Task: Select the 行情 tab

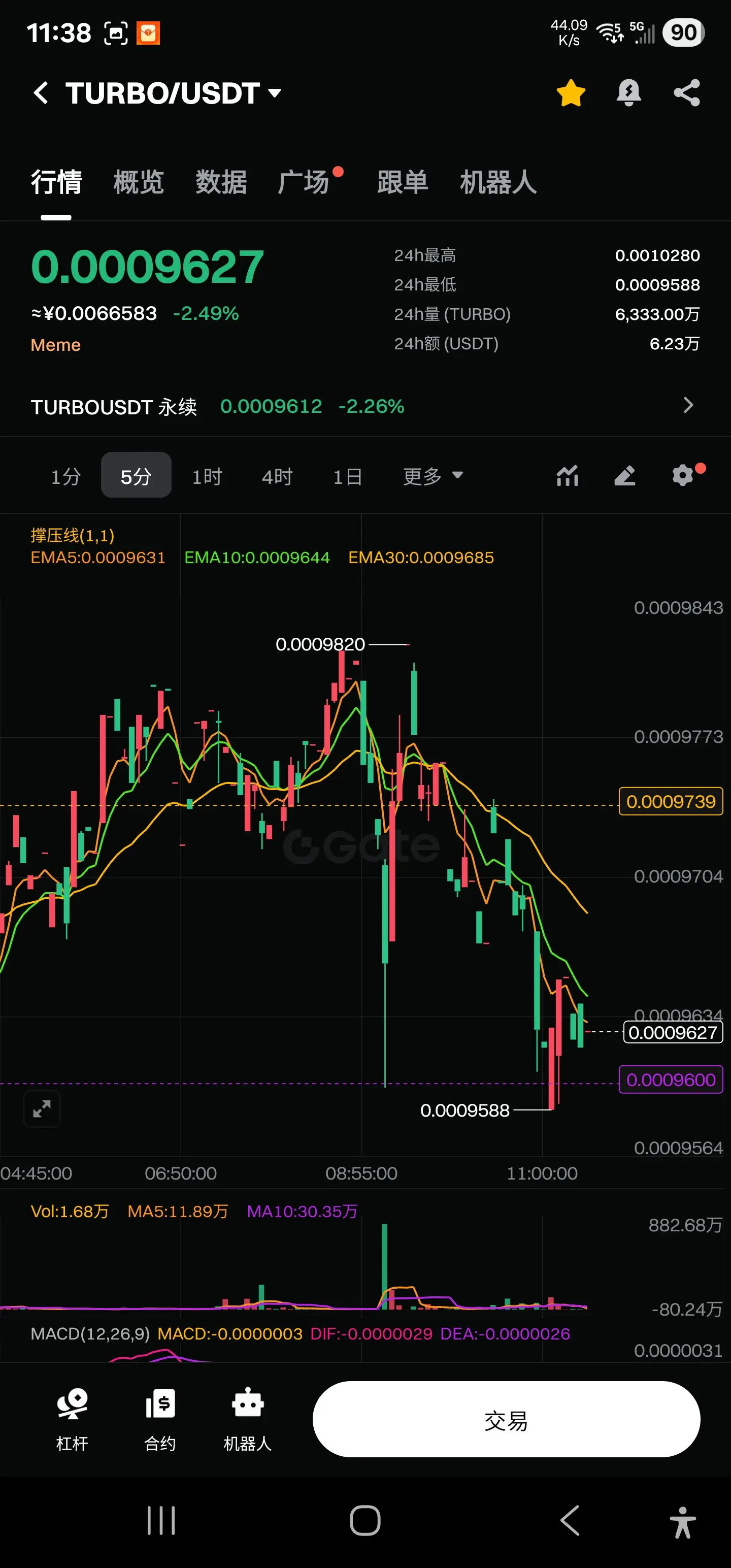Action: tap(57, 182)
